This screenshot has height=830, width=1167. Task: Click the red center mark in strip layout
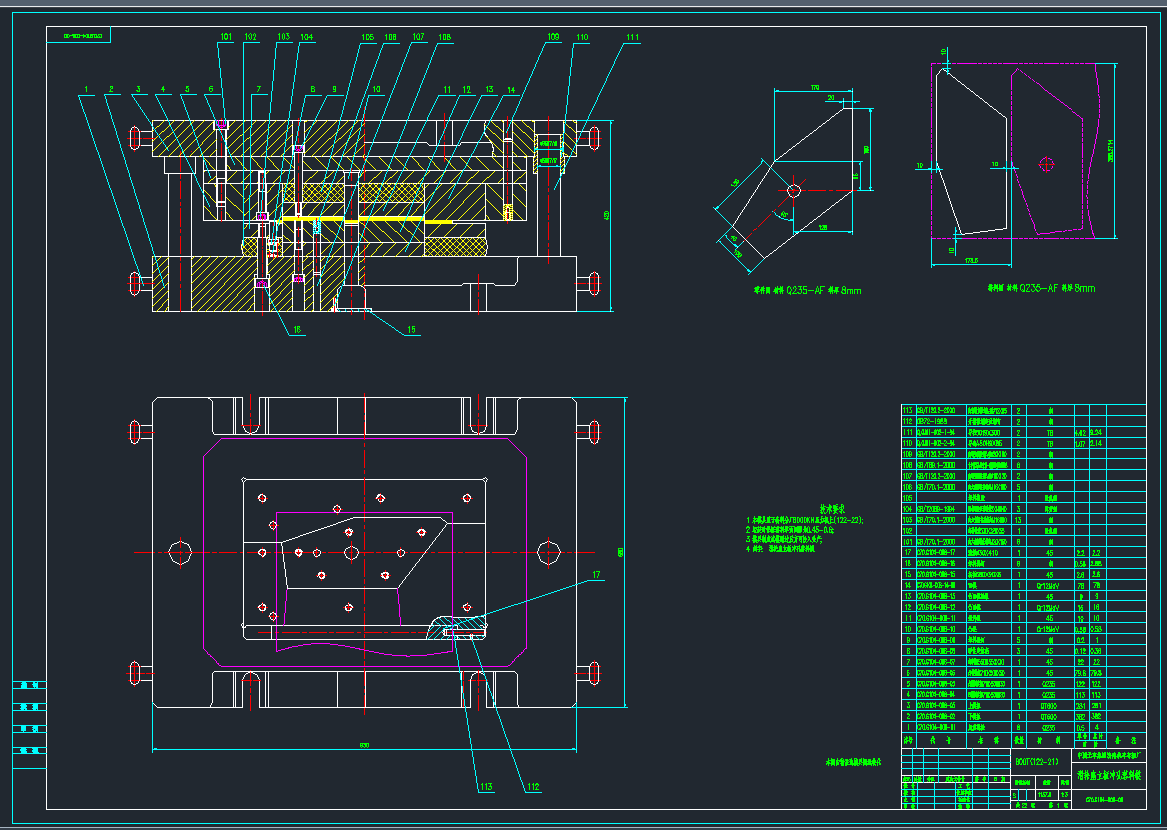(x=1047, y=163)
